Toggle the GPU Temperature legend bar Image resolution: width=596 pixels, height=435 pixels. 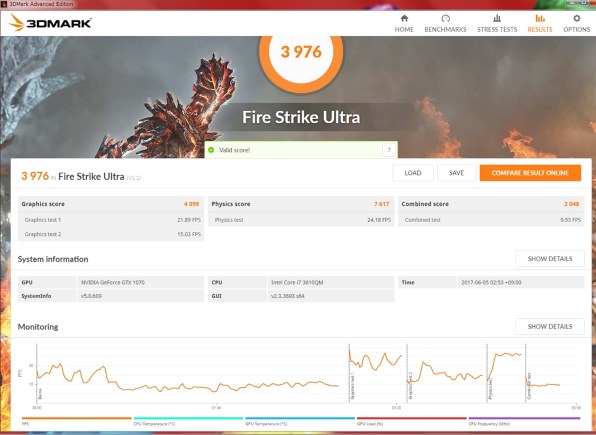click(x=300, y=418)
